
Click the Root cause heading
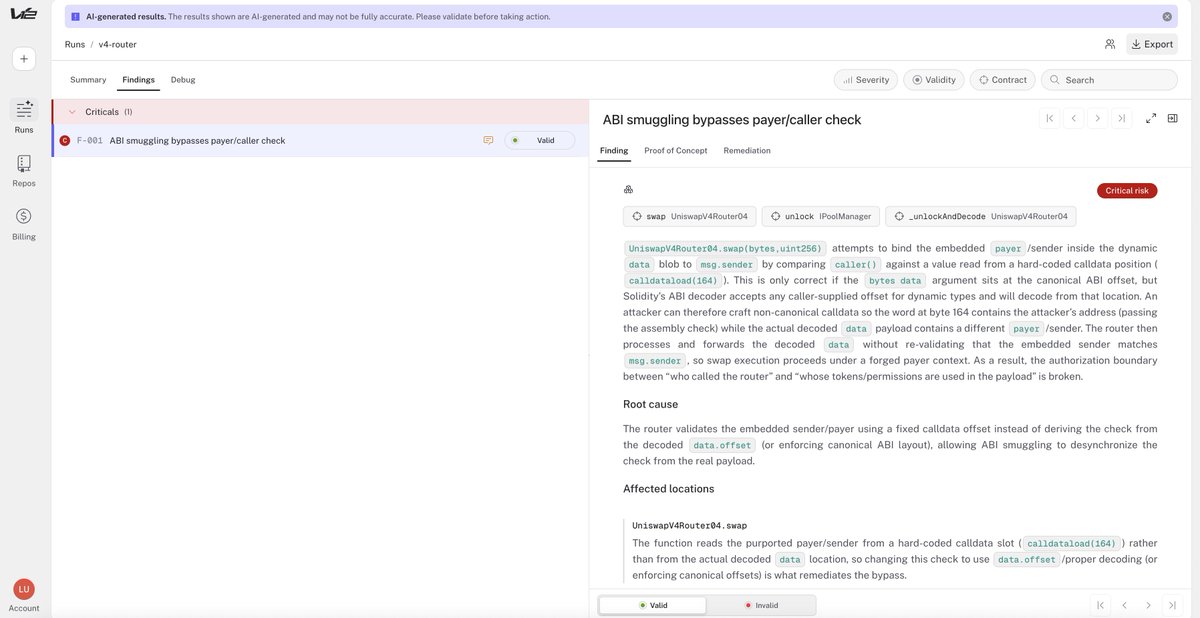pos(651,404)
